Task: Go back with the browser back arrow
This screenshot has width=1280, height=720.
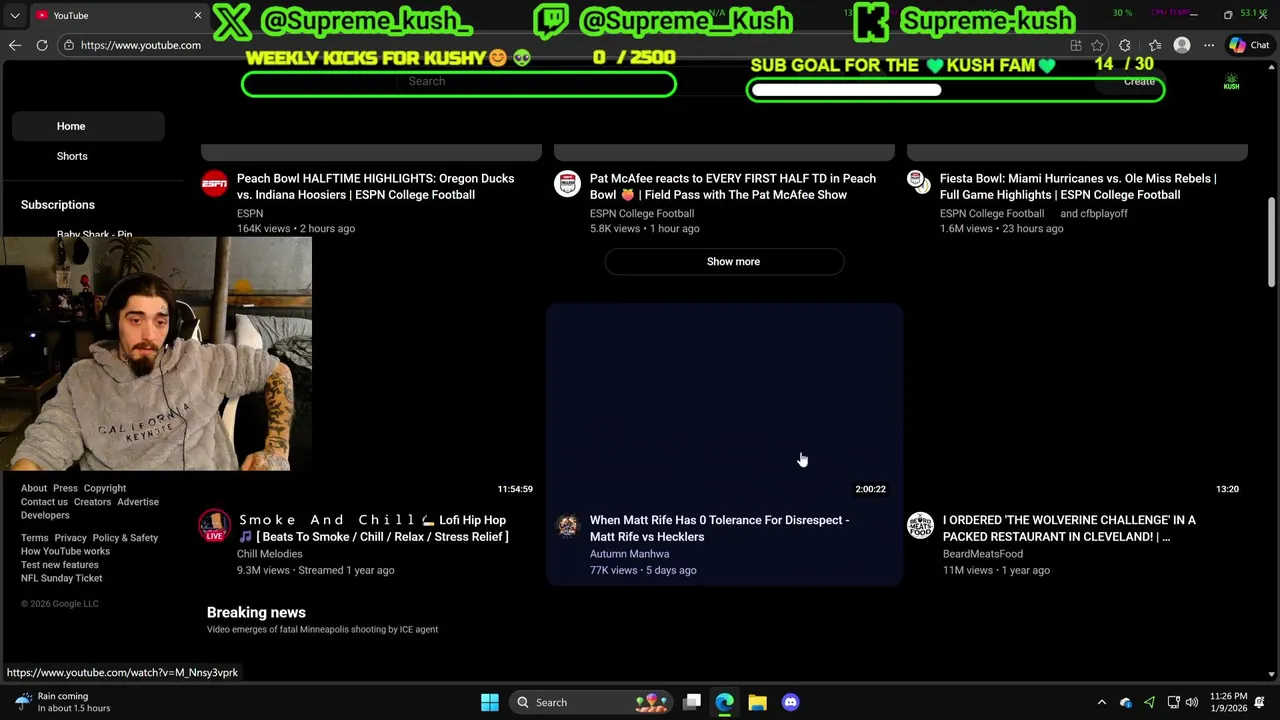Action: (15, 45)
